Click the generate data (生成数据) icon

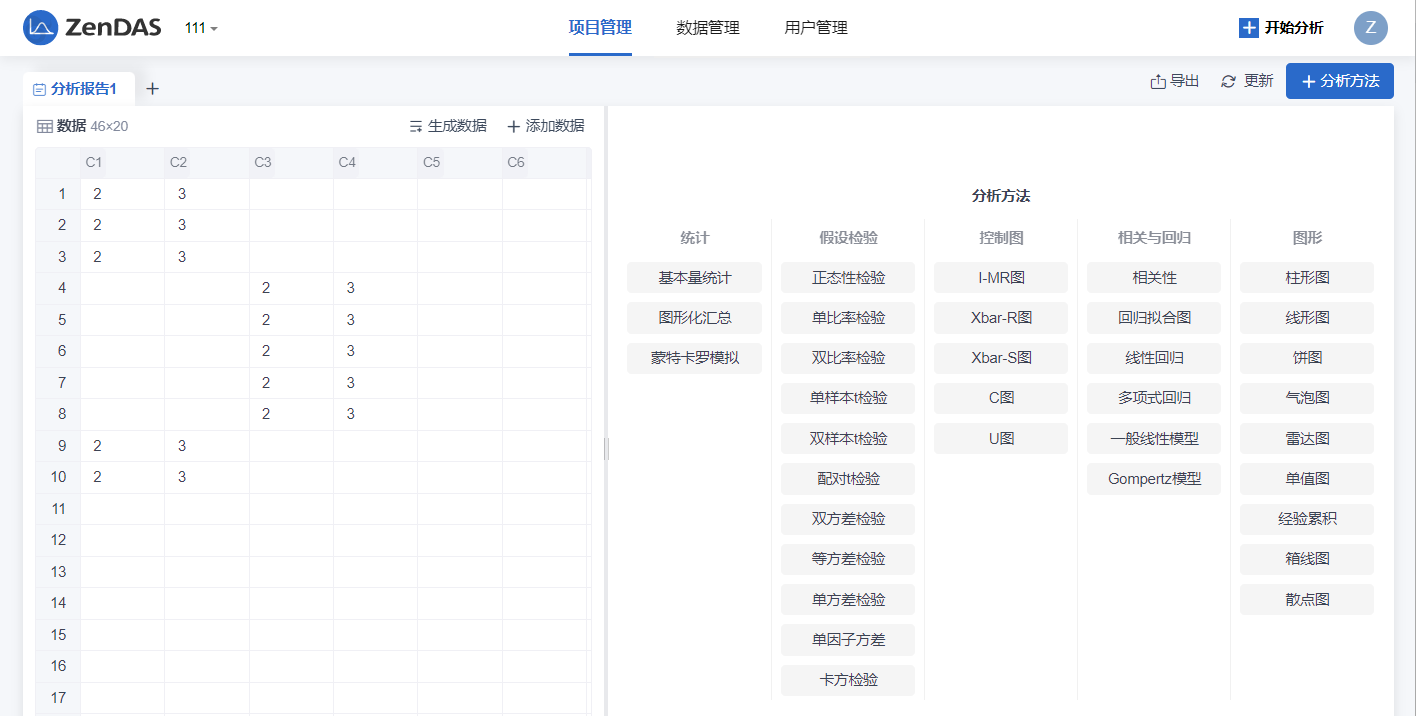tap(416, 126)
